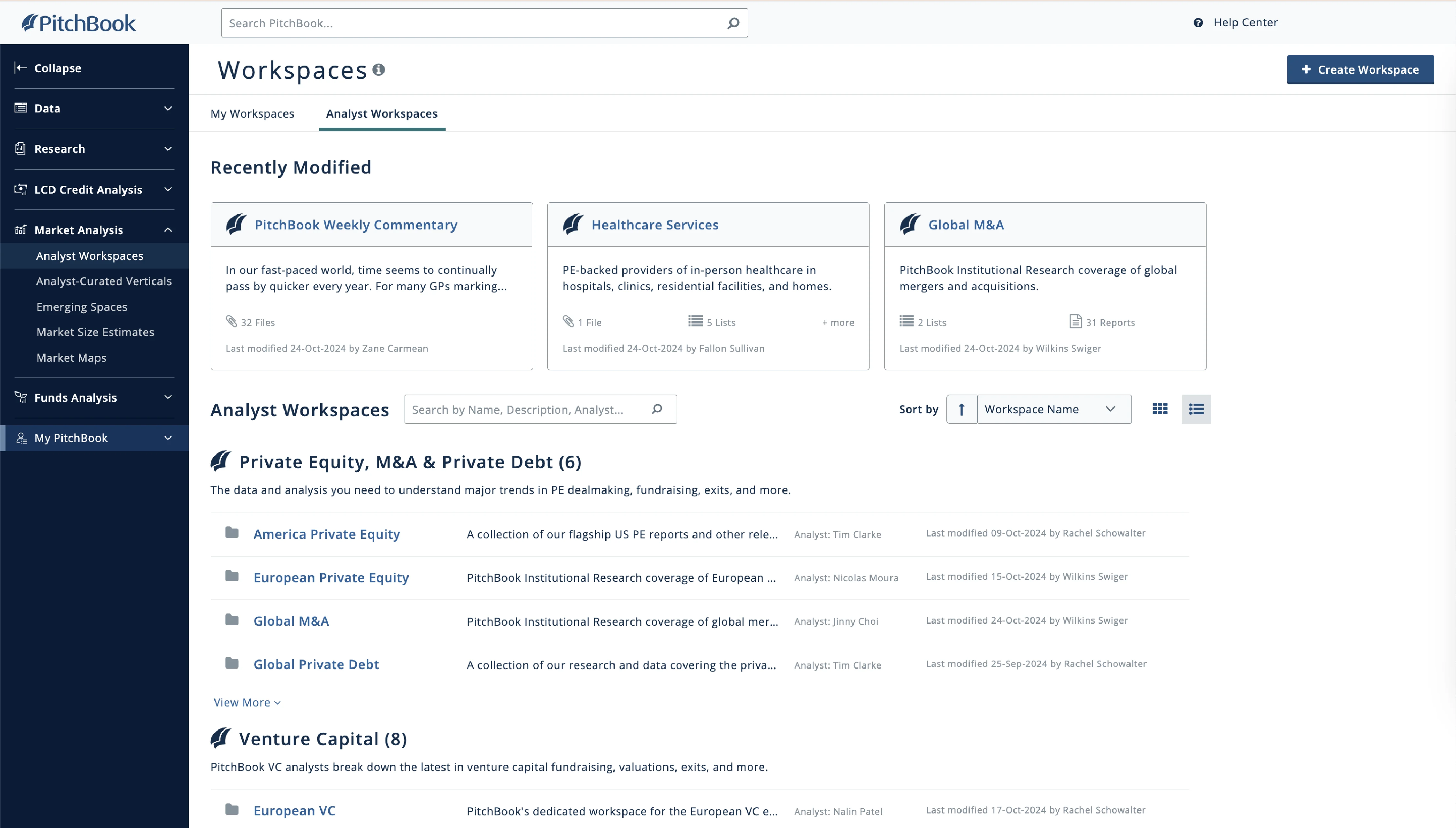Screen dimensions: 1456x828
Task: Click the Research section icon in sidebar
Action: point(21,148)
